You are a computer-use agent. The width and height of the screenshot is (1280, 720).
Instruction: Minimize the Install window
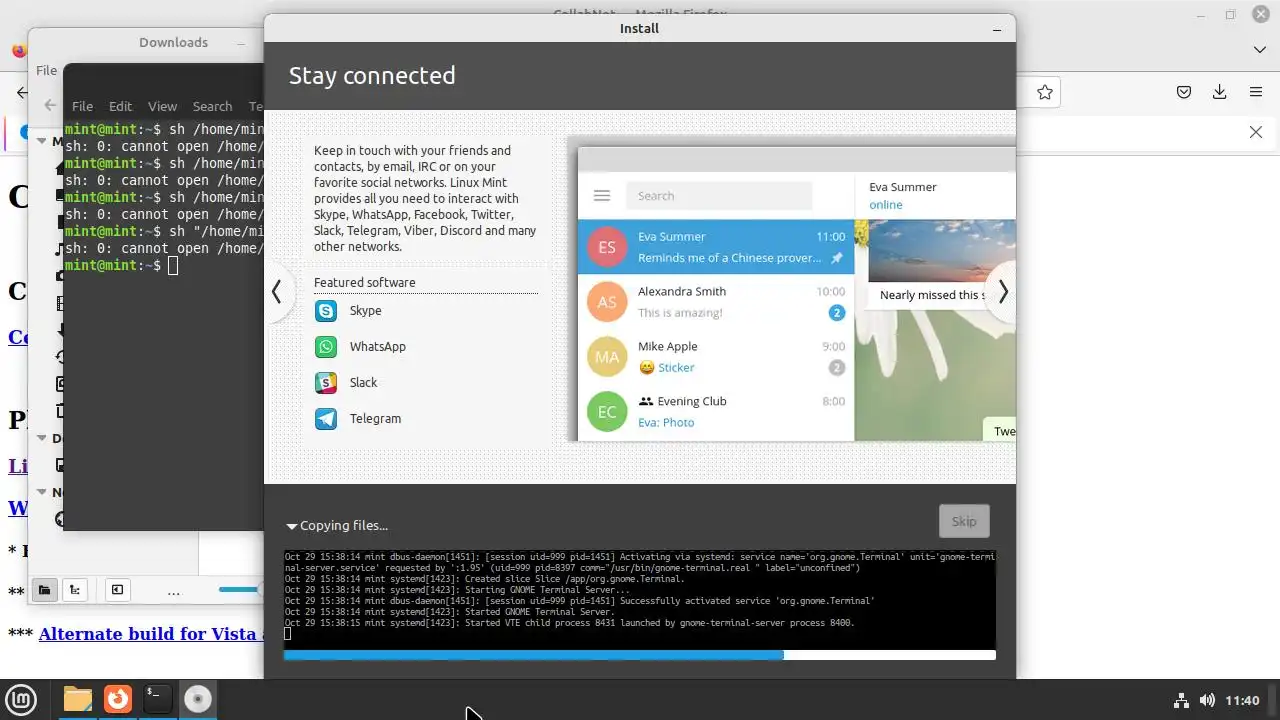997,29
